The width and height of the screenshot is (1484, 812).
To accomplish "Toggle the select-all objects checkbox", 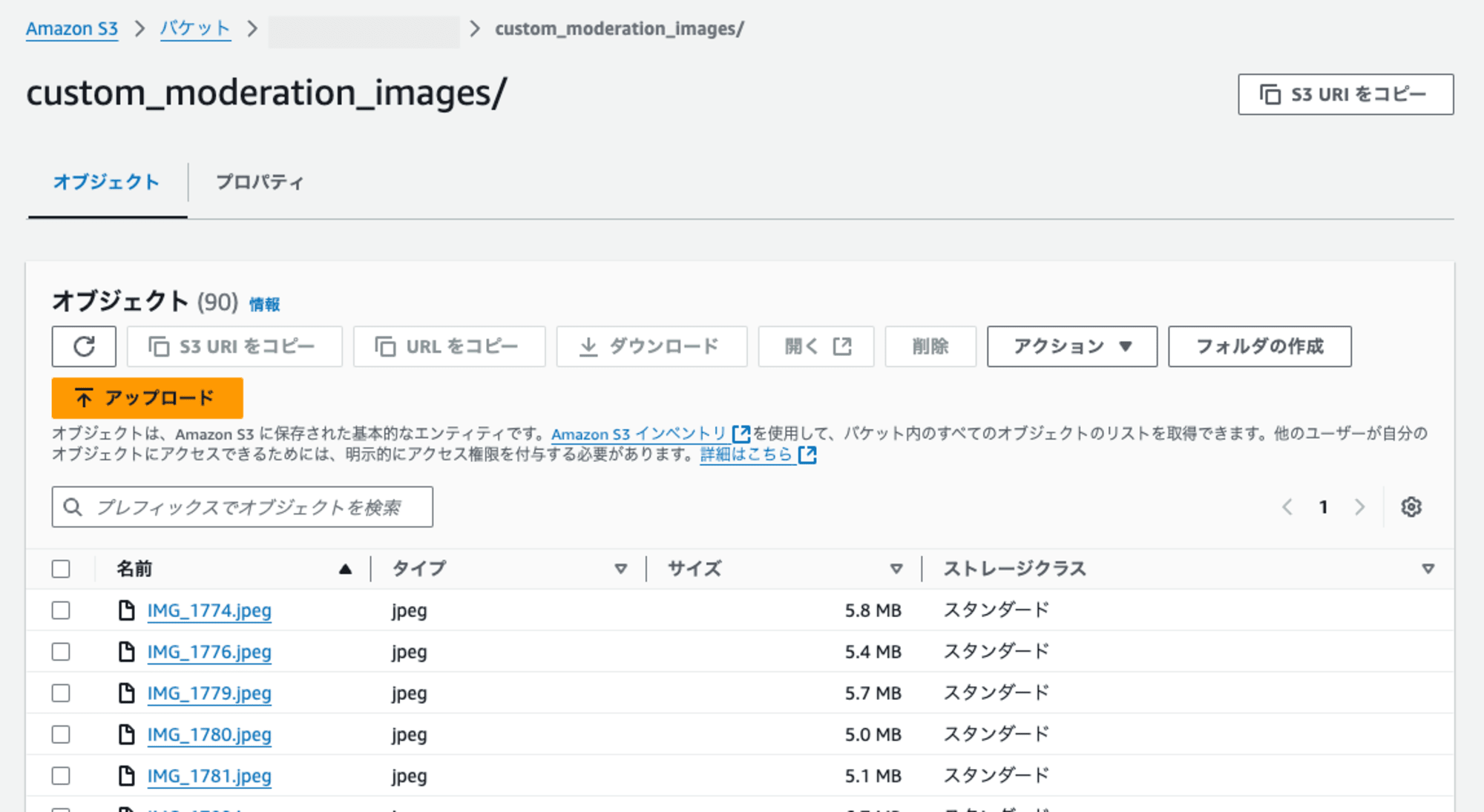I will tap(61, 569).
